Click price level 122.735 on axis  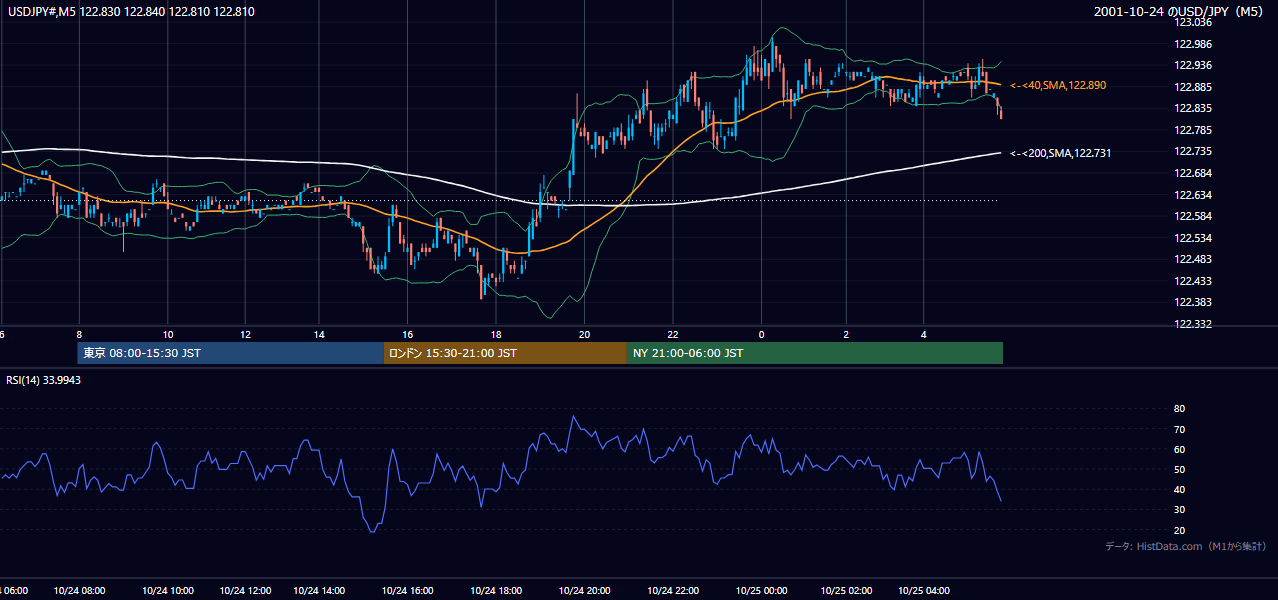[1193, 151]
